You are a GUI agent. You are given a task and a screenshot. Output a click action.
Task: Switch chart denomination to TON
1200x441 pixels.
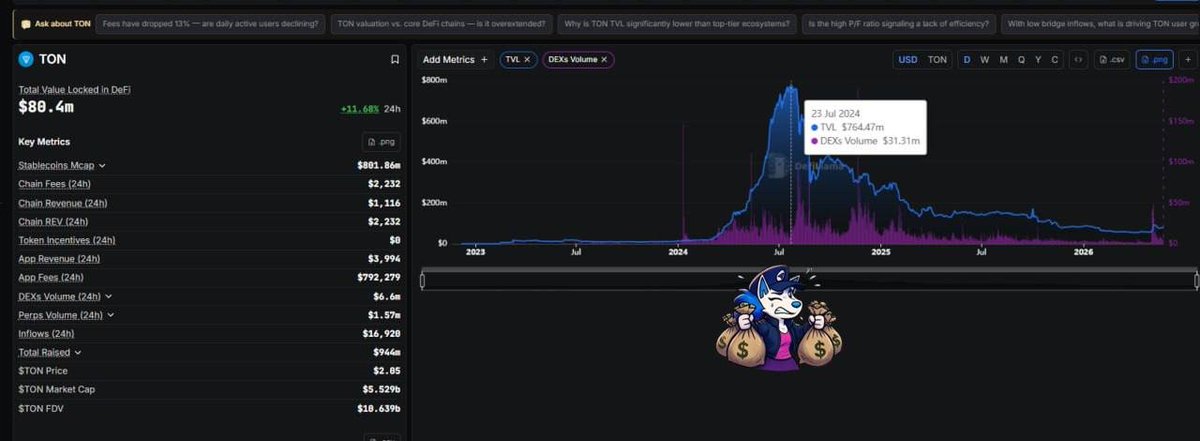tap(937, 60)
